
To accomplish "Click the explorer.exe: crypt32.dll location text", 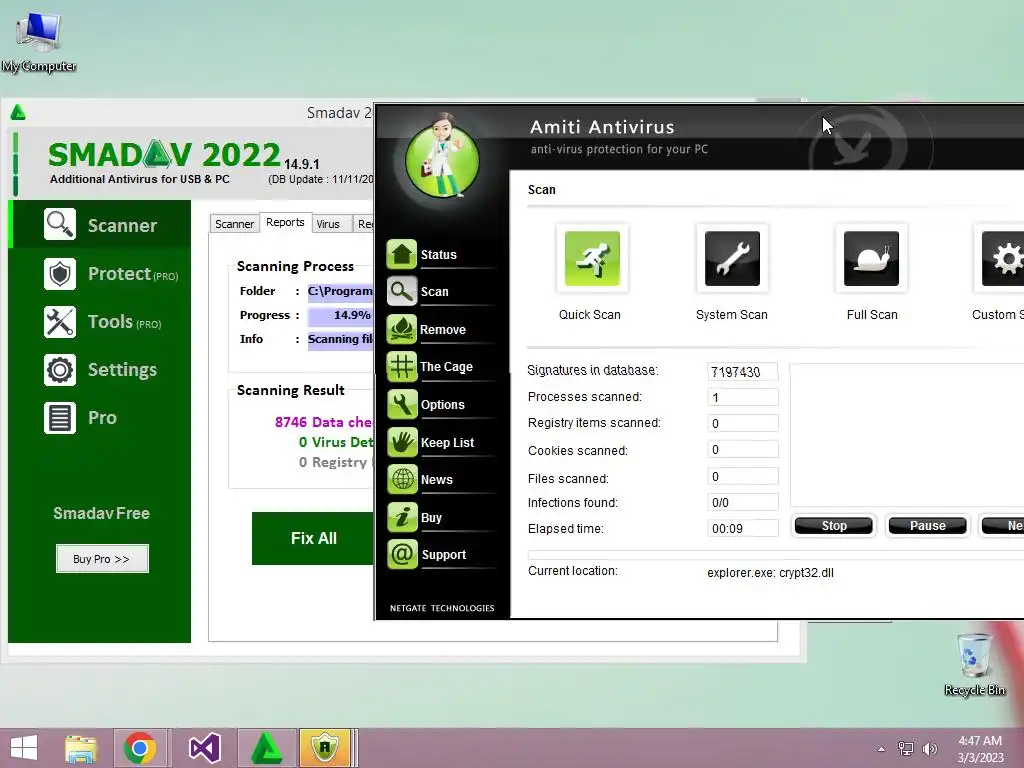I will pyautogui.click(x=770, y=573).
